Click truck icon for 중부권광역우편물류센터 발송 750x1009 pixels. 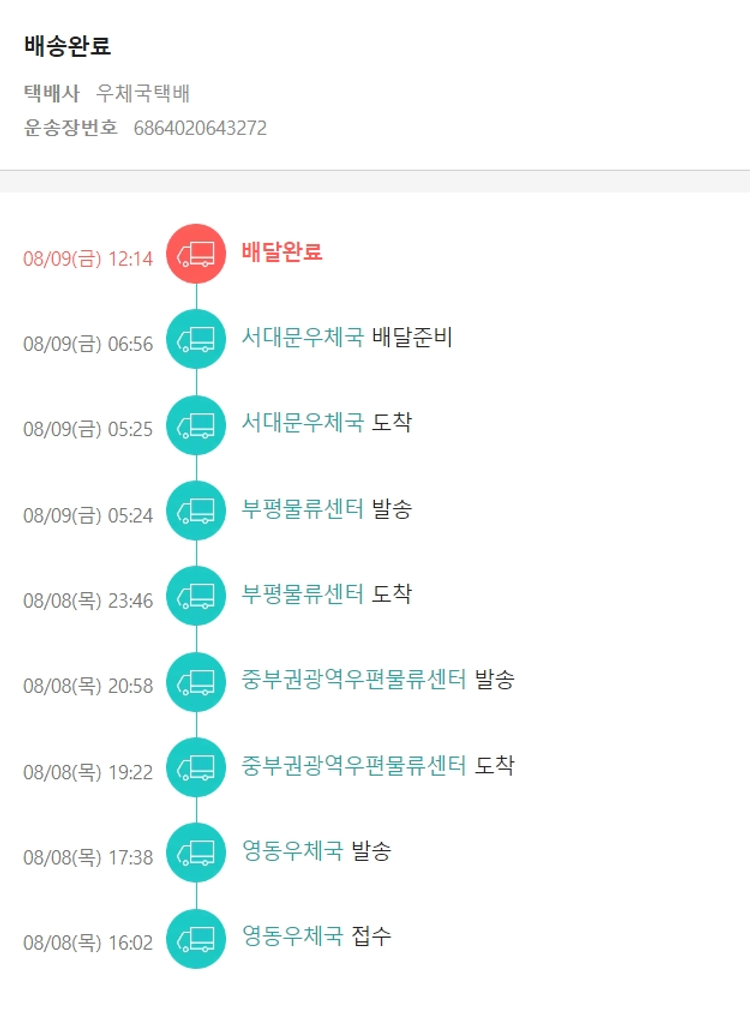tap(196, 682)
